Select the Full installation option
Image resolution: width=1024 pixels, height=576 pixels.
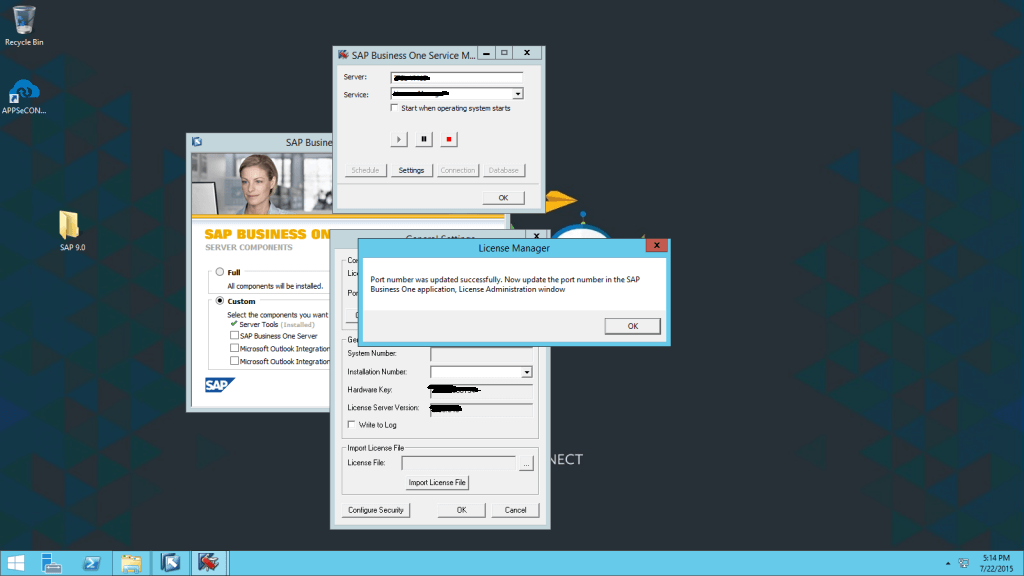[x=220, y=272]
